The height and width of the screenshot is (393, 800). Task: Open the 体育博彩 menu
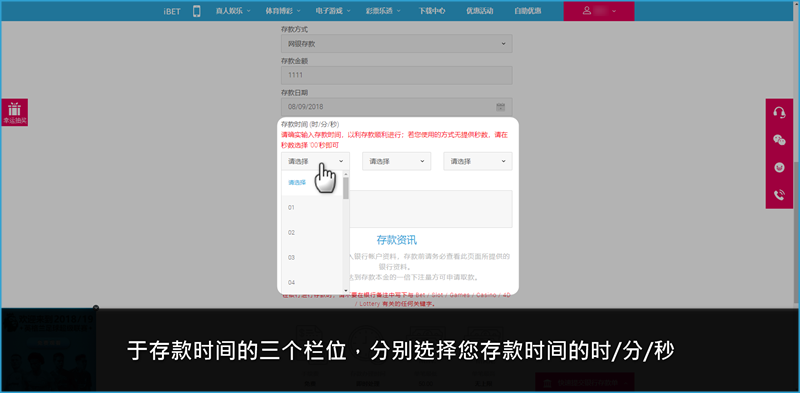point(283,11)
